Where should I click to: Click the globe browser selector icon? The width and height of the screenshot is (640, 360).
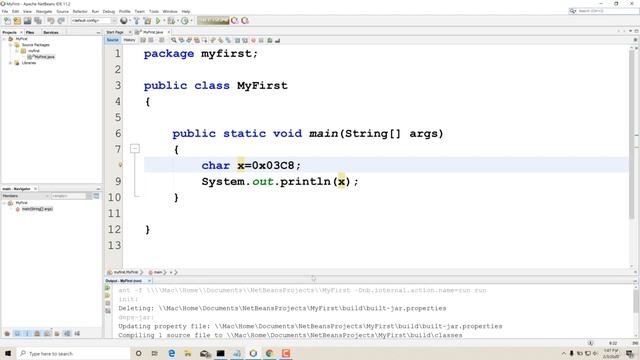pos(123,20)
